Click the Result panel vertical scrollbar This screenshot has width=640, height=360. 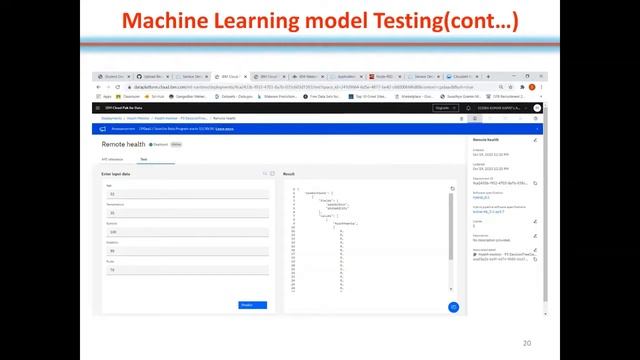(x=451, y=227)
